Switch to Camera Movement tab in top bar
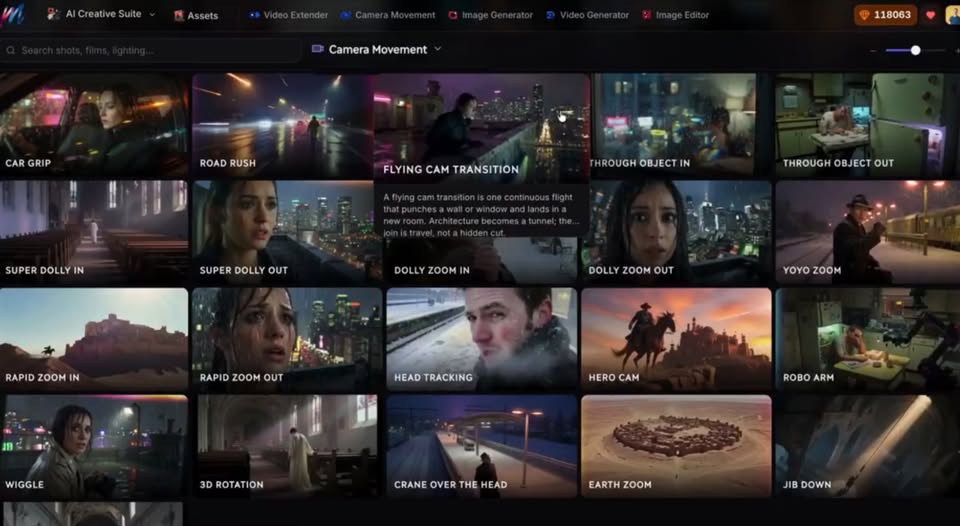 point(388,15)
